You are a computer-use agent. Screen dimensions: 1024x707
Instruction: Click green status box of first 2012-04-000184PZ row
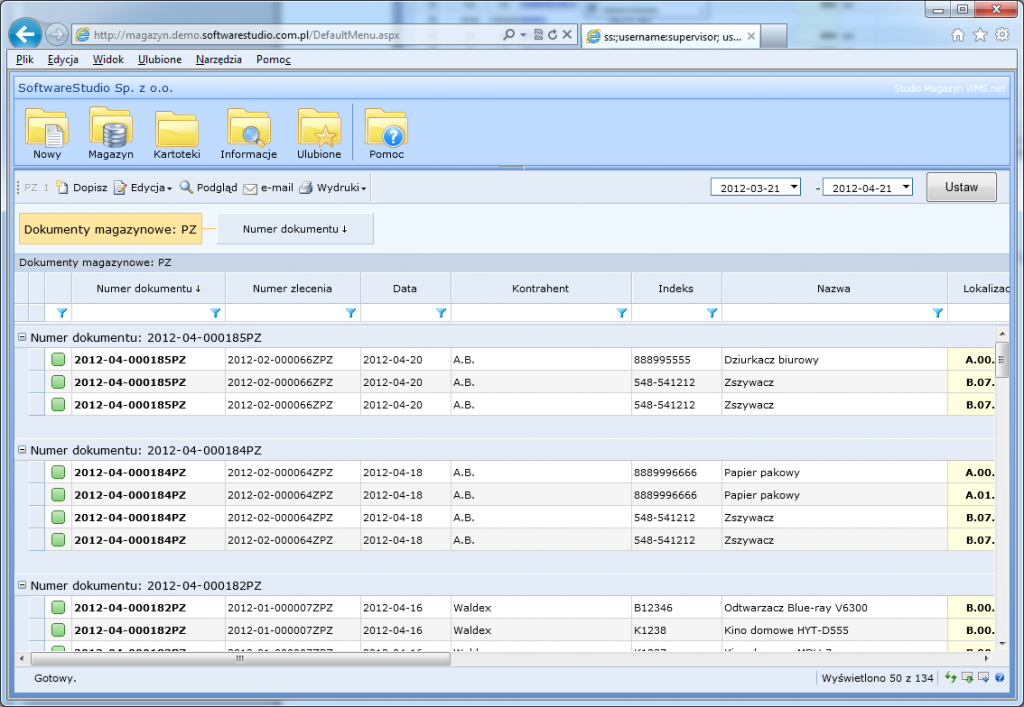58,472
